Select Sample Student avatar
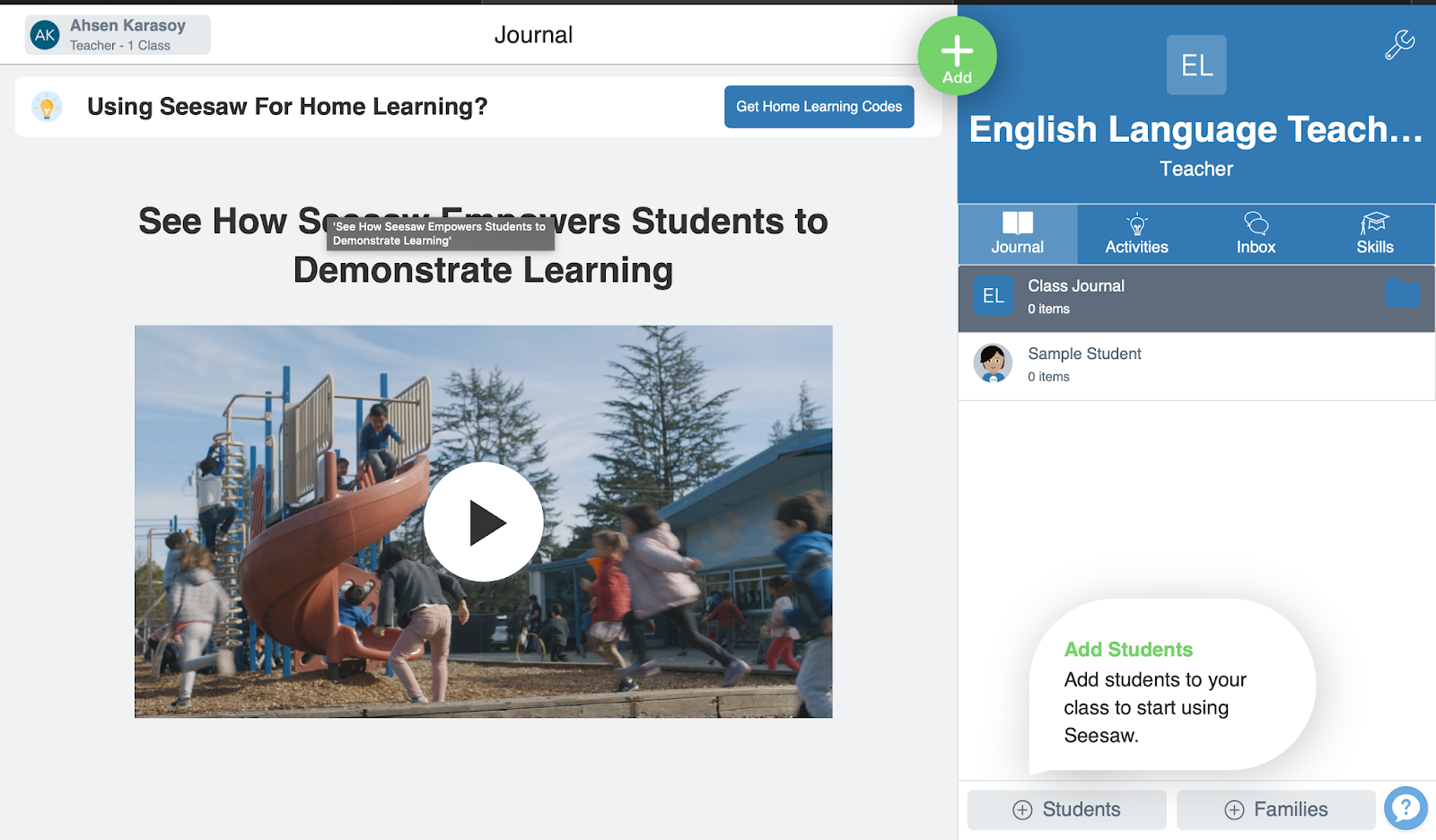This screenshot has width=1436, height=840. [993, 363]
